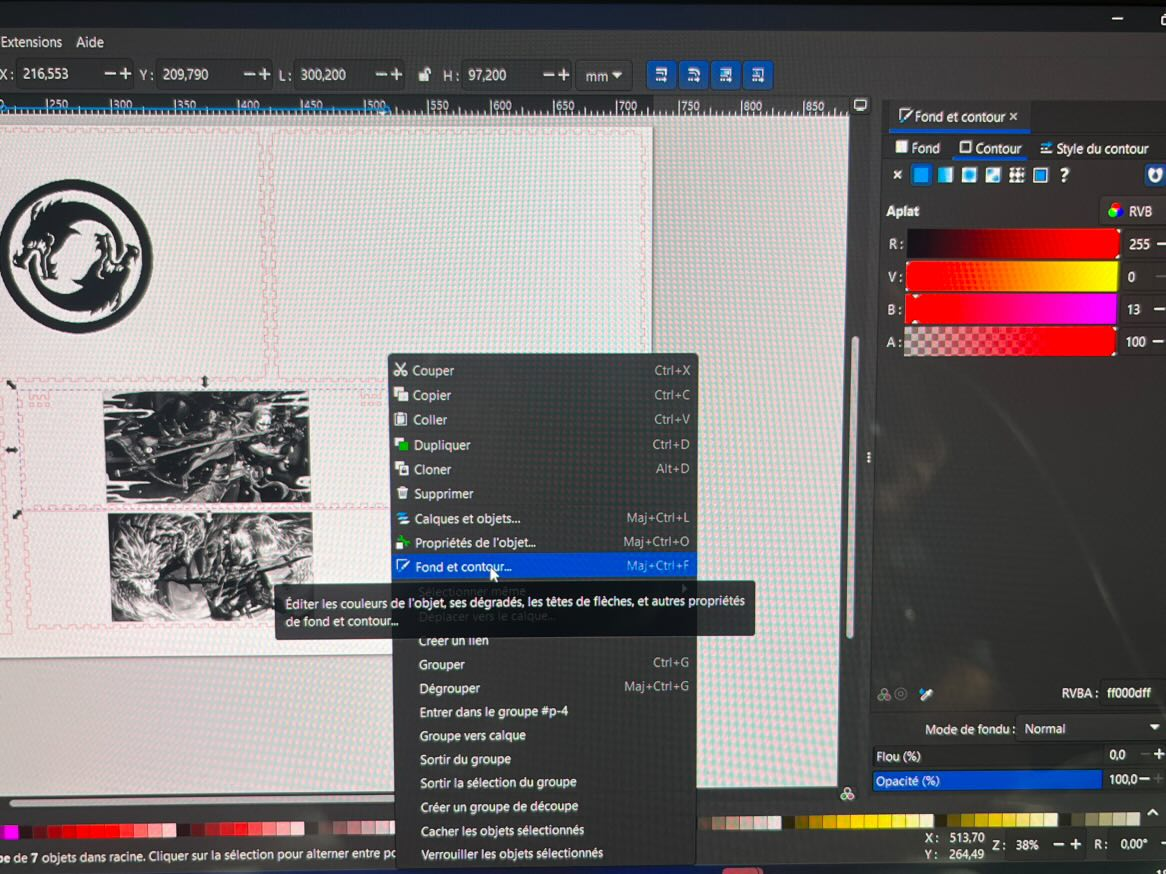
Task: Click the color-managed icon beside RVBA
Action: pyautogui.click(x=883, y=695)
